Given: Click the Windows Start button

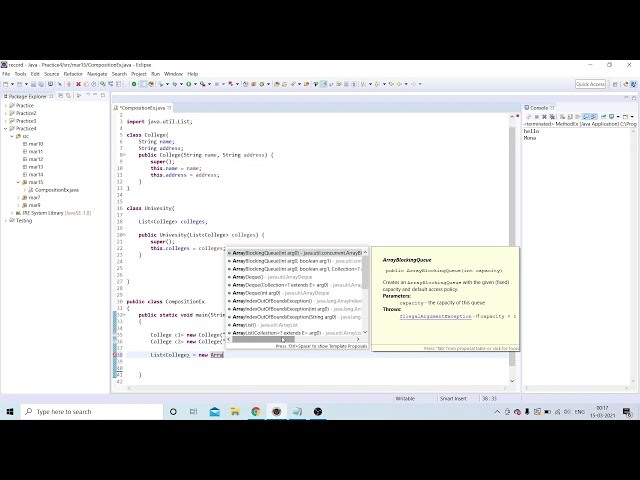Looking at the screenshot, I should (10, 411).
